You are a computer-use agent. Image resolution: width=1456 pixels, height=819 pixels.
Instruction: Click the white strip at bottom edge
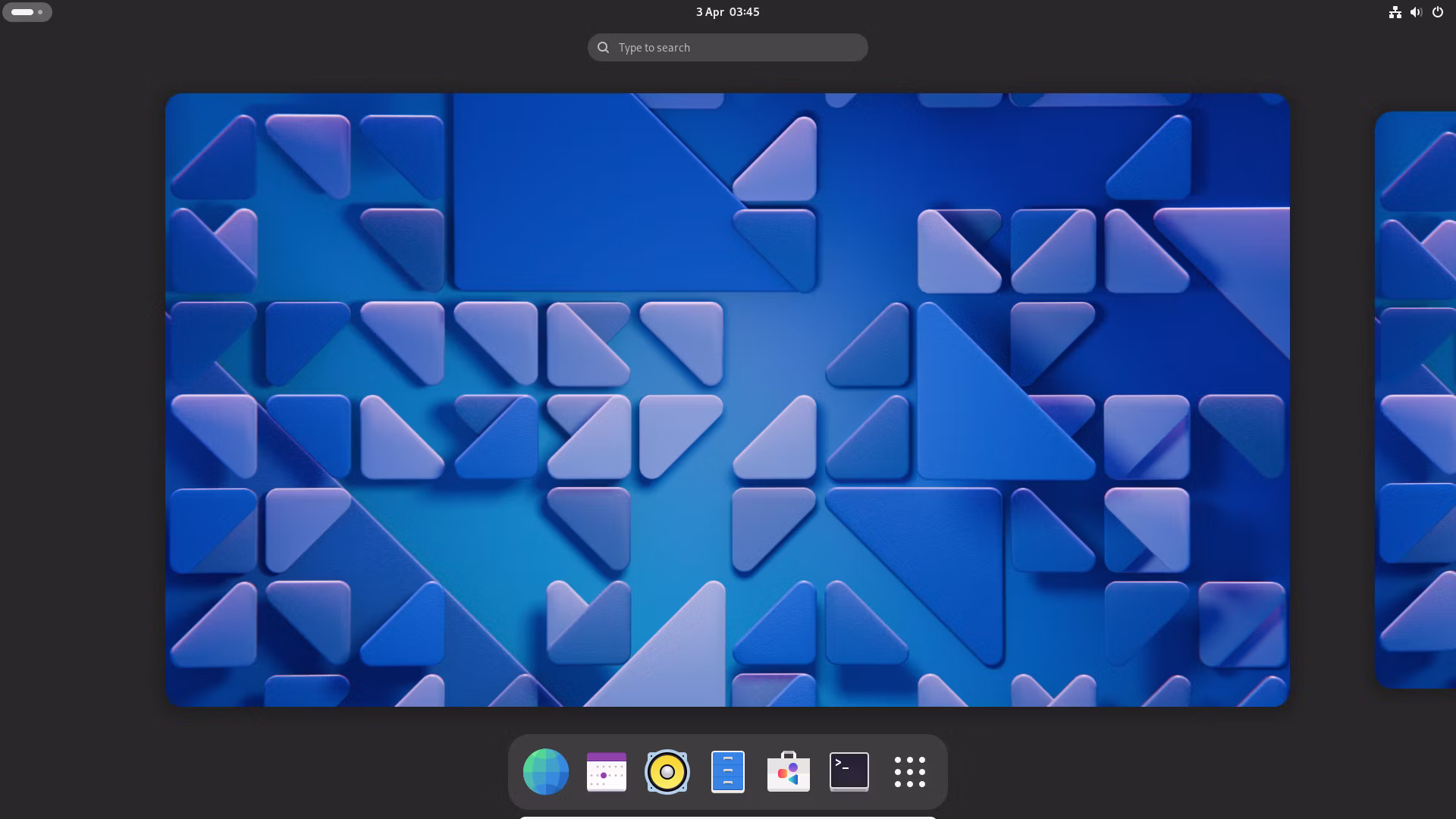click(727, 817)
